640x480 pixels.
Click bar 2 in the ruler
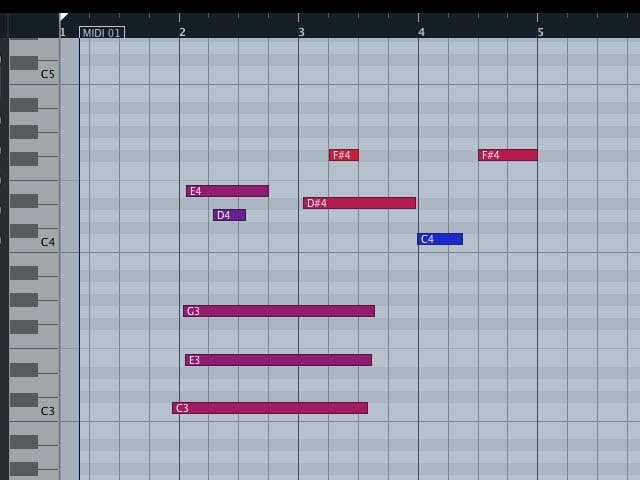[x=182, y=32]
